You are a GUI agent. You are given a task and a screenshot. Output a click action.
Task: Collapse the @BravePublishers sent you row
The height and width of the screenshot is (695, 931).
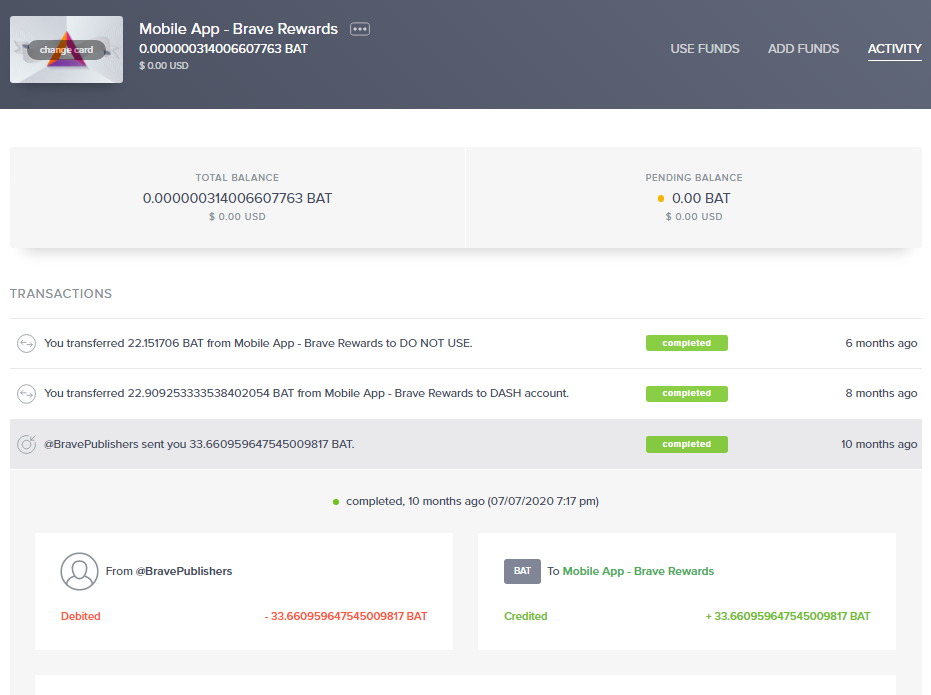click(x=466, y=444)
